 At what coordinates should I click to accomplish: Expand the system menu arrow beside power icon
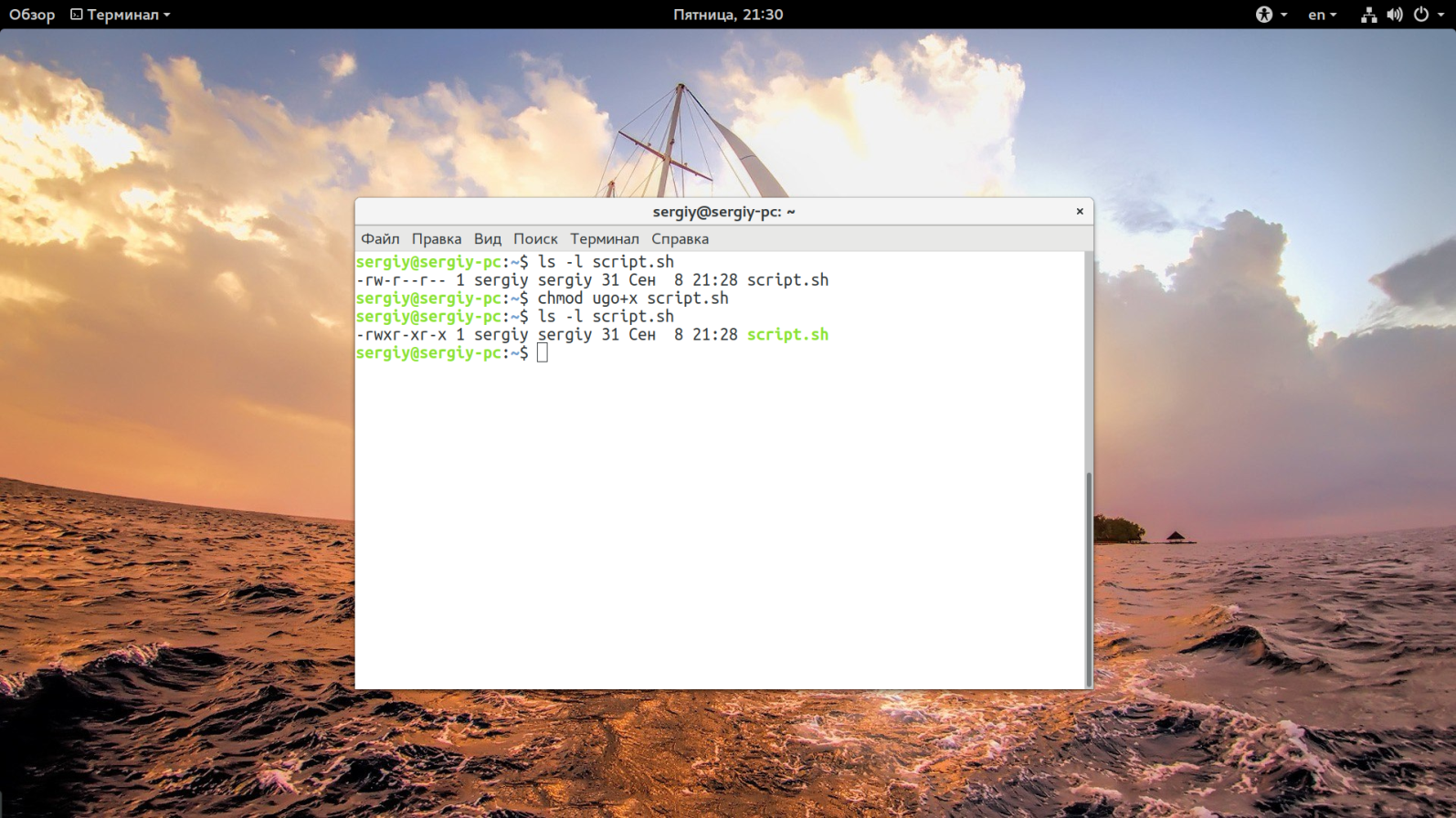1441,15
